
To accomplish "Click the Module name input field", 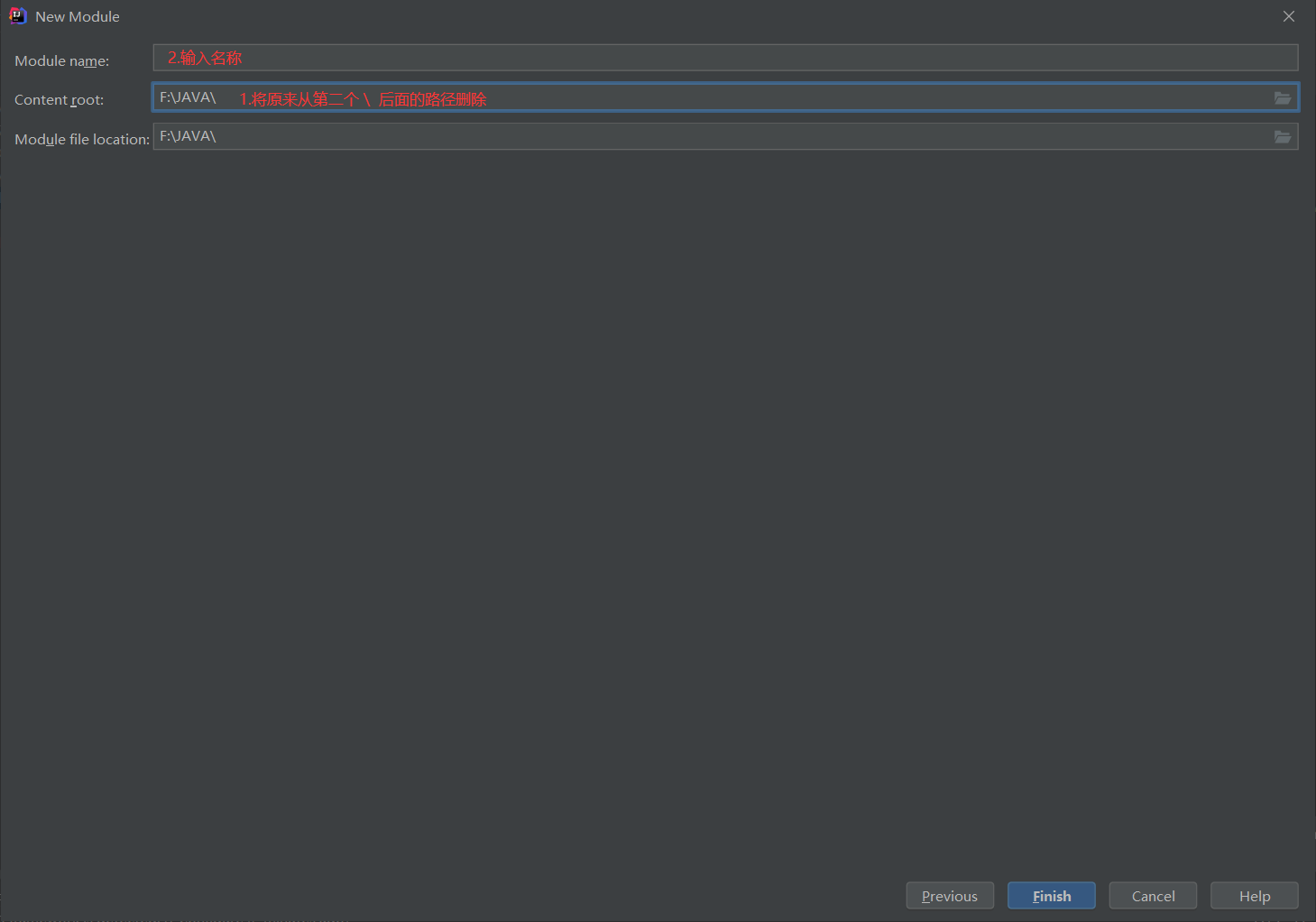I will point(725,58).
